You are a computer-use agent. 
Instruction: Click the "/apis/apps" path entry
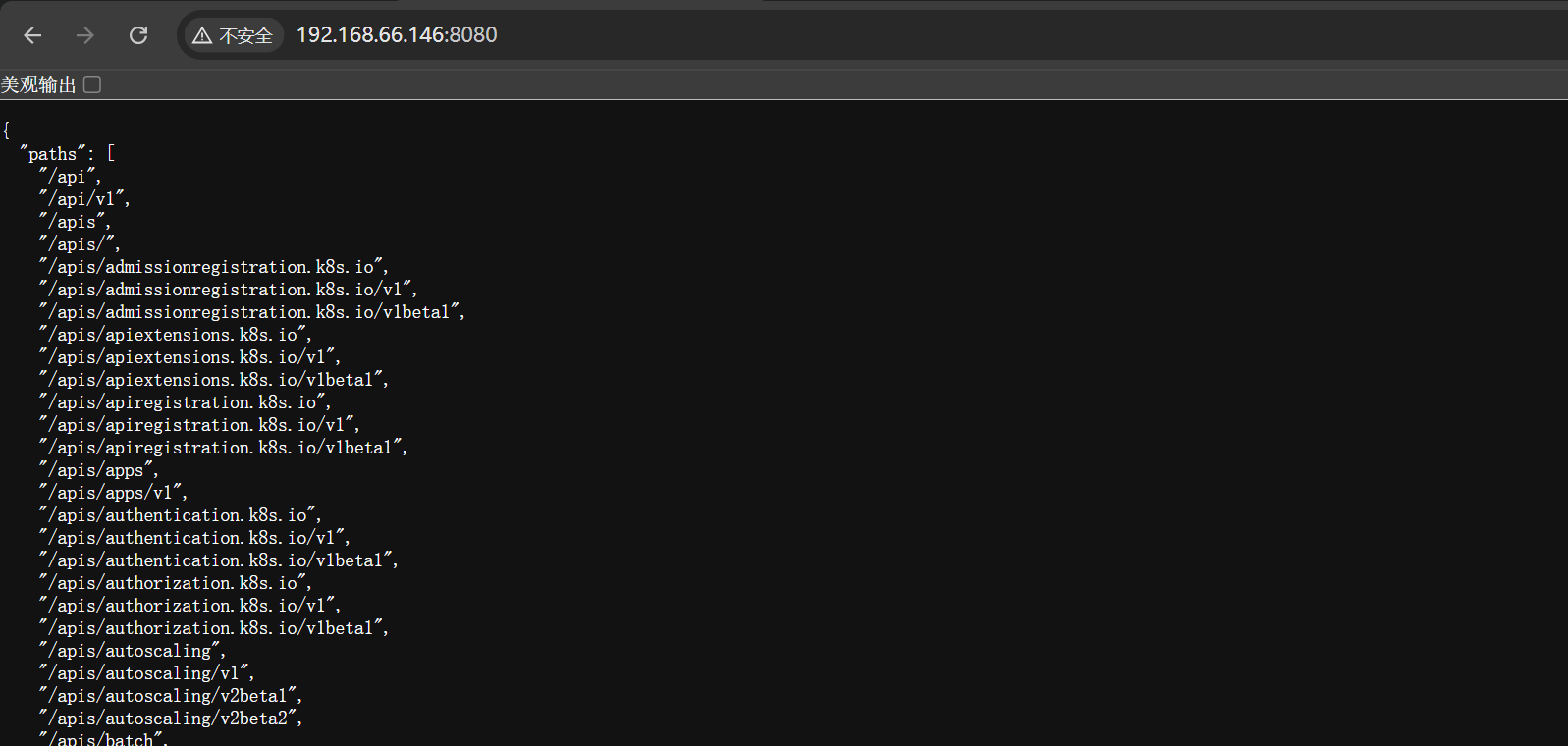point(98,470)
